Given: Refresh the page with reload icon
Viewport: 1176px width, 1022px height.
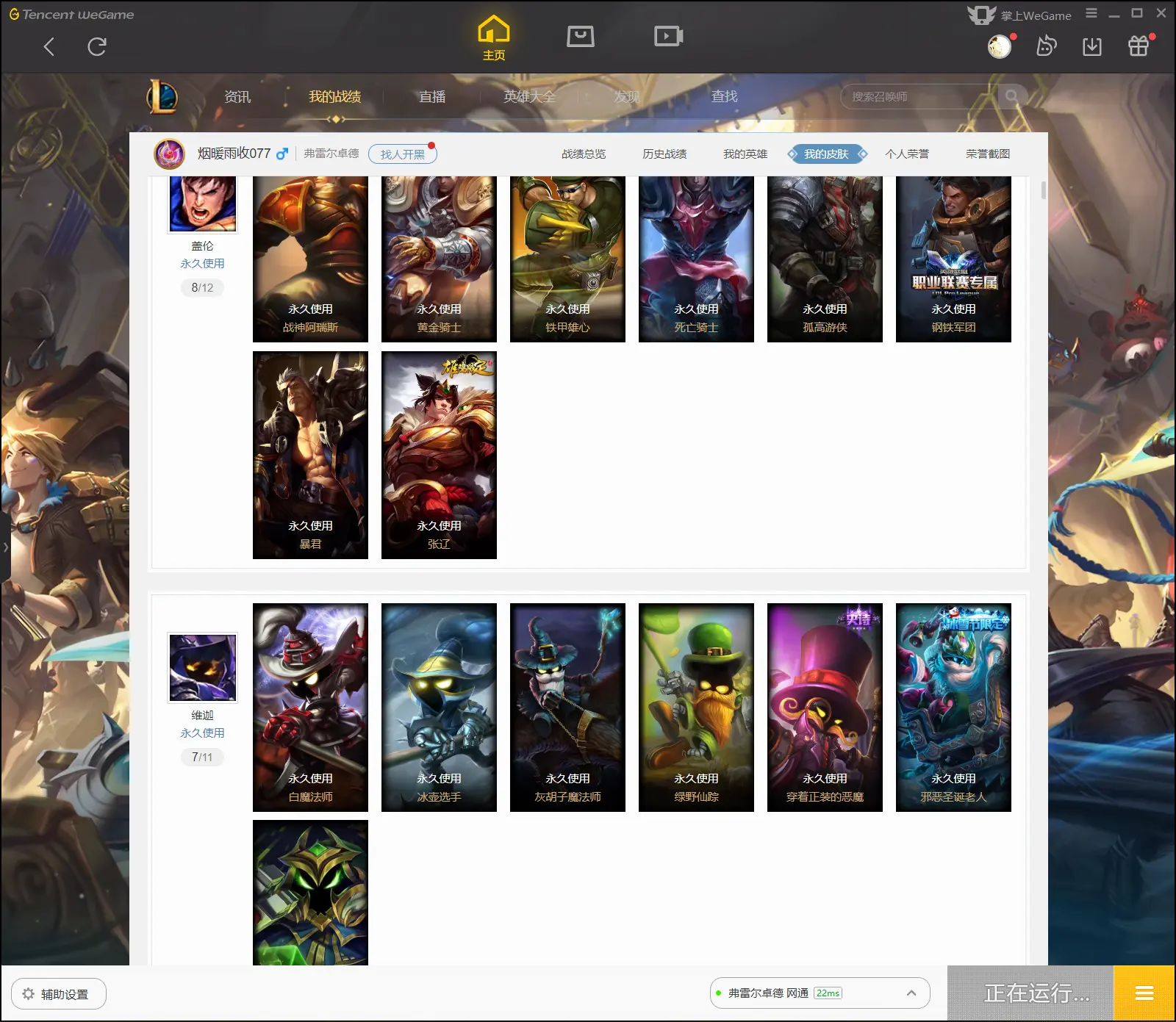Looking at the screenshot, I should tap(97, 47).
